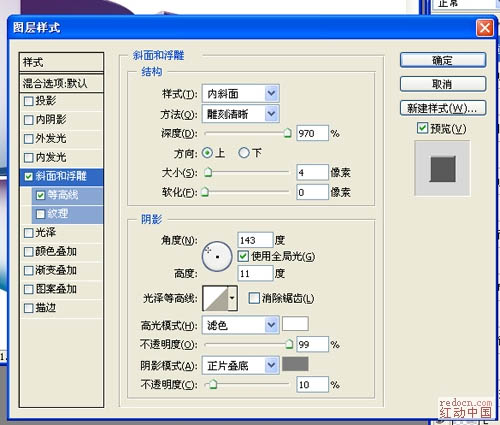Click the style preview thumbnail
Screen dimensions: 500x425
click(x=442, y=168)
